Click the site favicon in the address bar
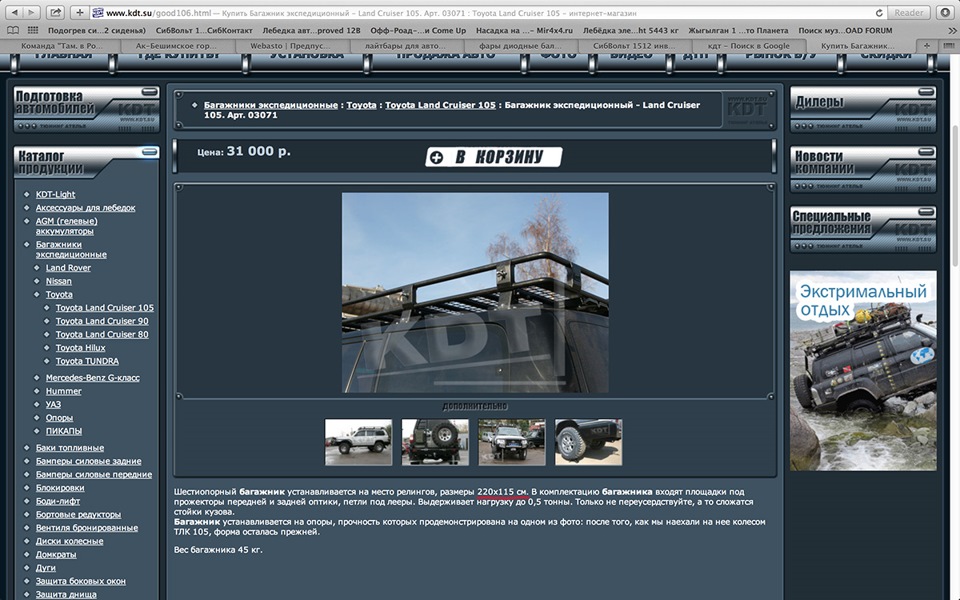 [97, 12]
